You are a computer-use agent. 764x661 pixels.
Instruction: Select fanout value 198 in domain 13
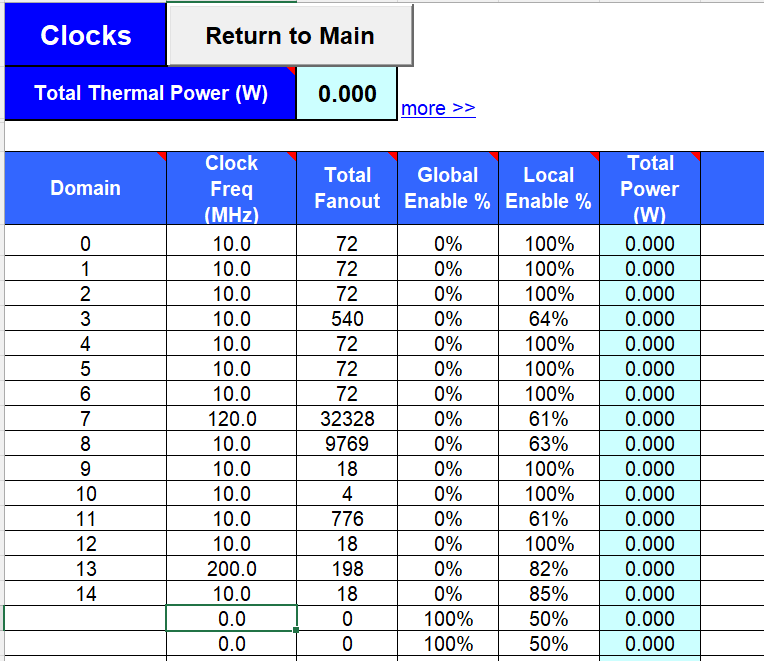coord(347,568)
